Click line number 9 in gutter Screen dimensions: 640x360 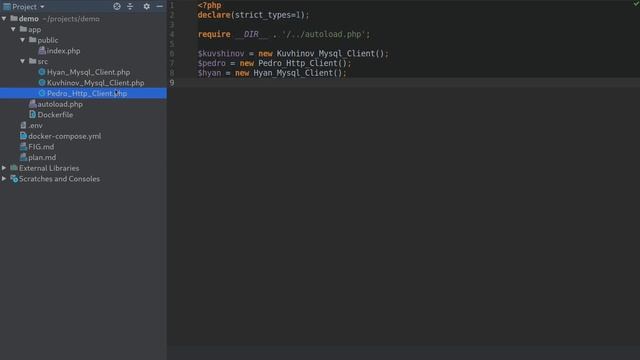(x=172, y=82)
